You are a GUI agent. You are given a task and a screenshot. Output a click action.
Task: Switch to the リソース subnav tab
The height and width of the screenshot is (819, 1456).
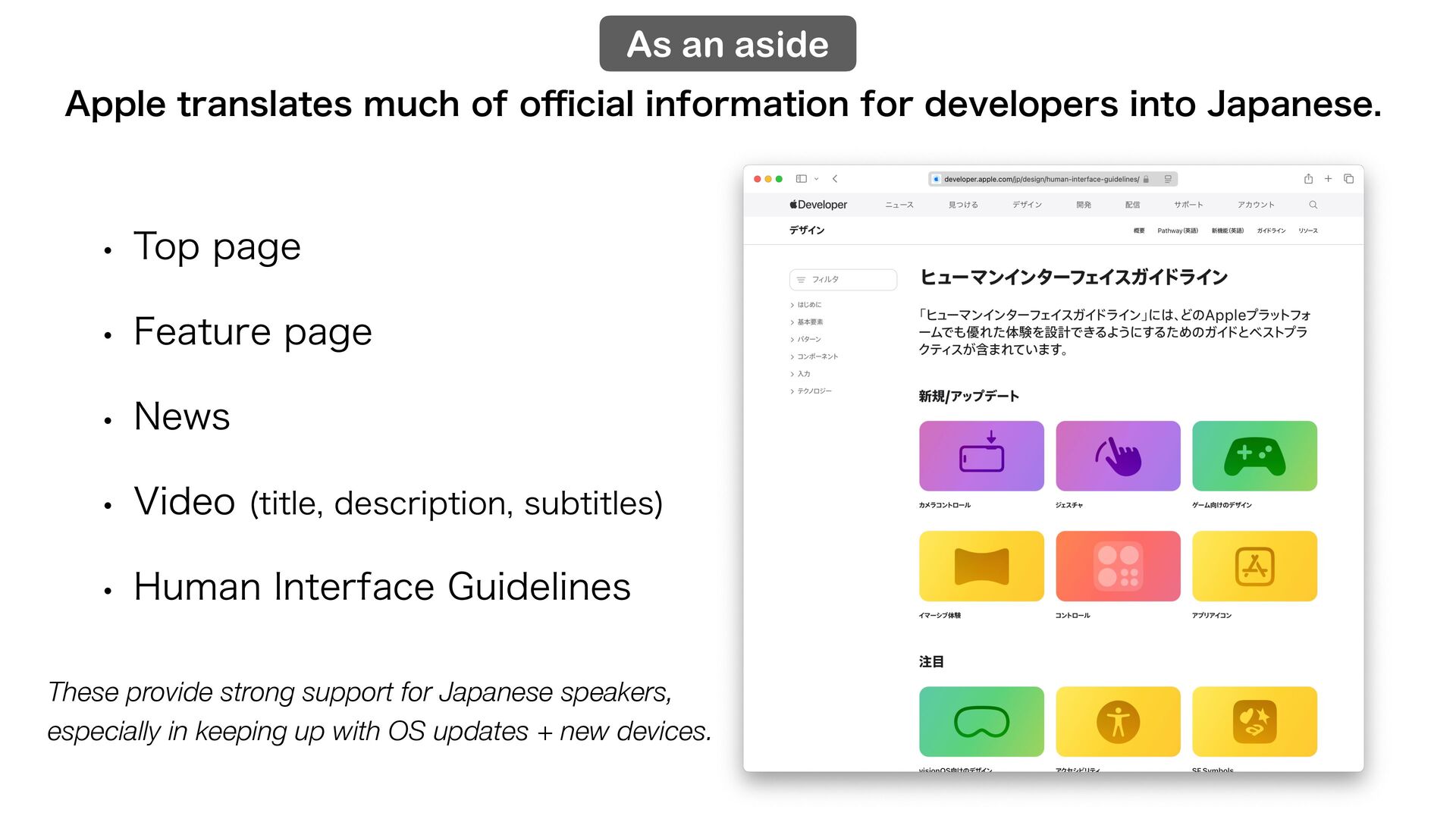[1308, 231]
